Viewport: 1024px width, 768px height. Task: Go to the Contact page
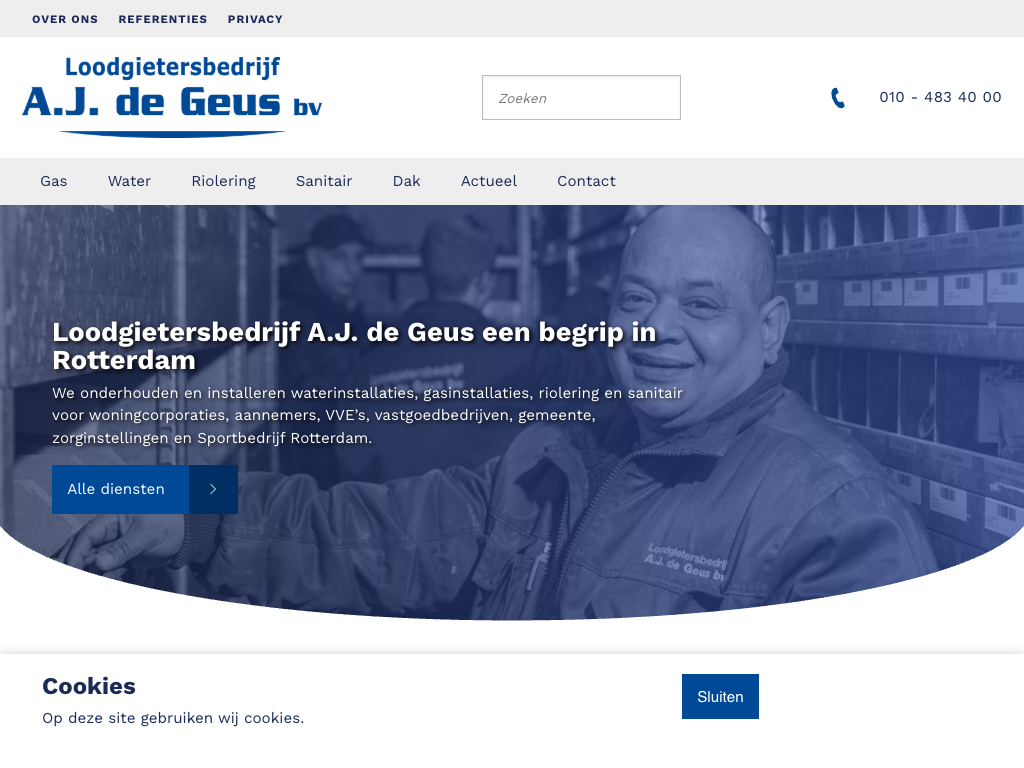(x=586, y=181)
